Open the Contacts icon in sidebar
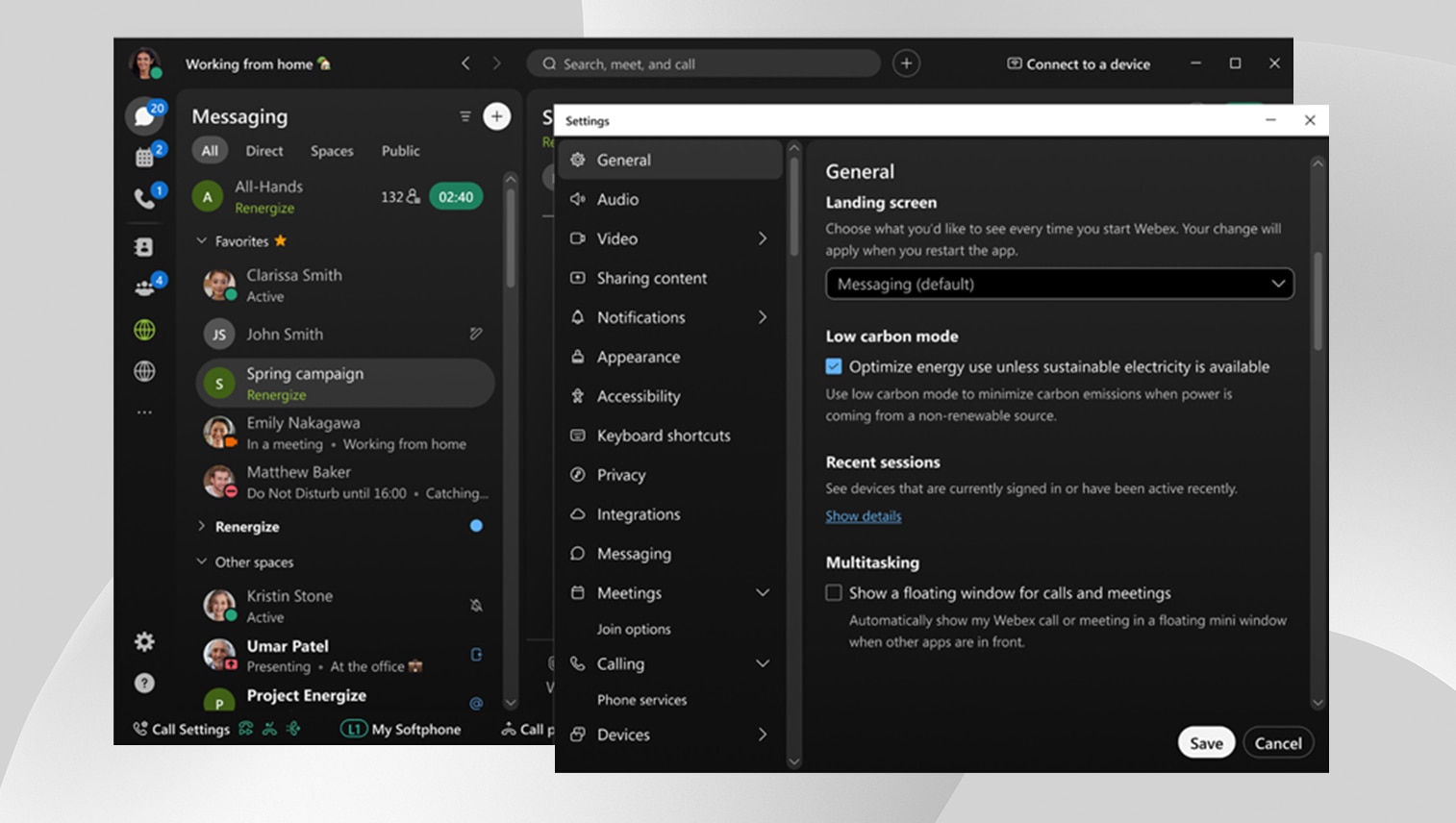The width and height of the screenshot is (1456, 823). pyautogui.click(x=144, y=247)
